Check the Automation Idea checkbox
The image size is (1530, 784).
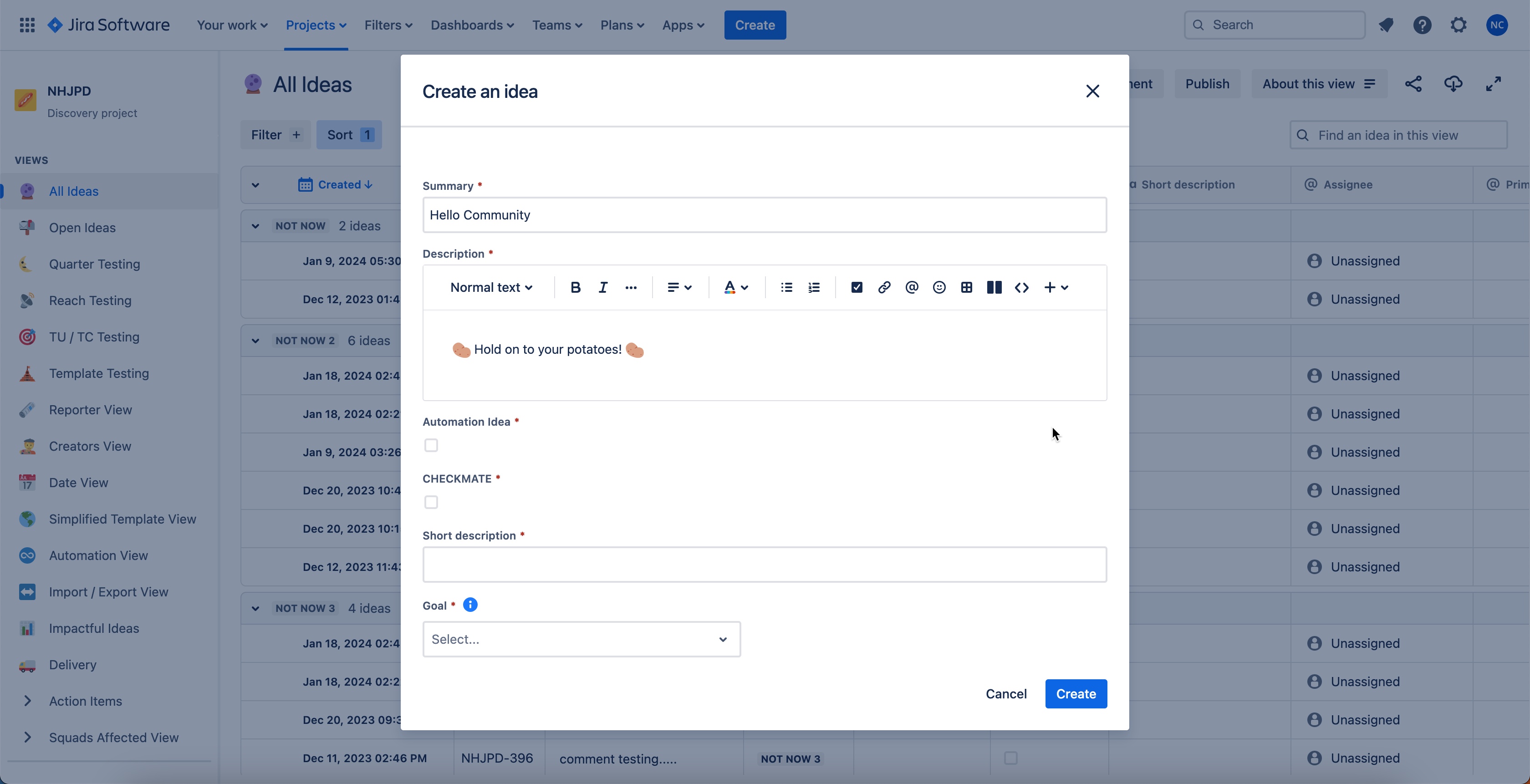431,445
